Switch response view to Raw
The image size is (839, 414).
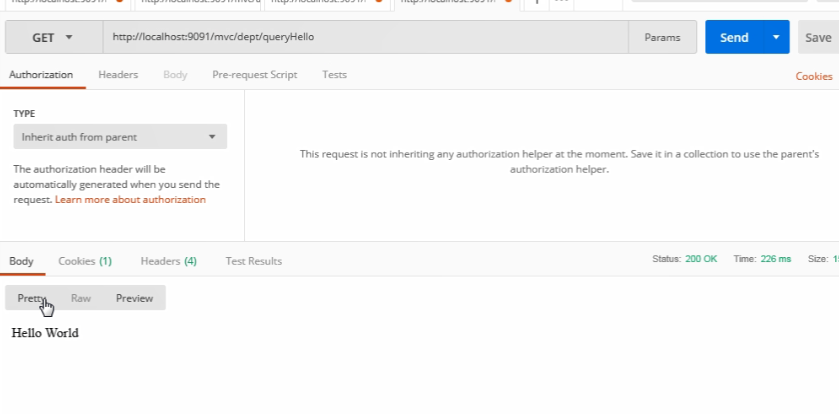pyautogui.click(x=81, y=298)
